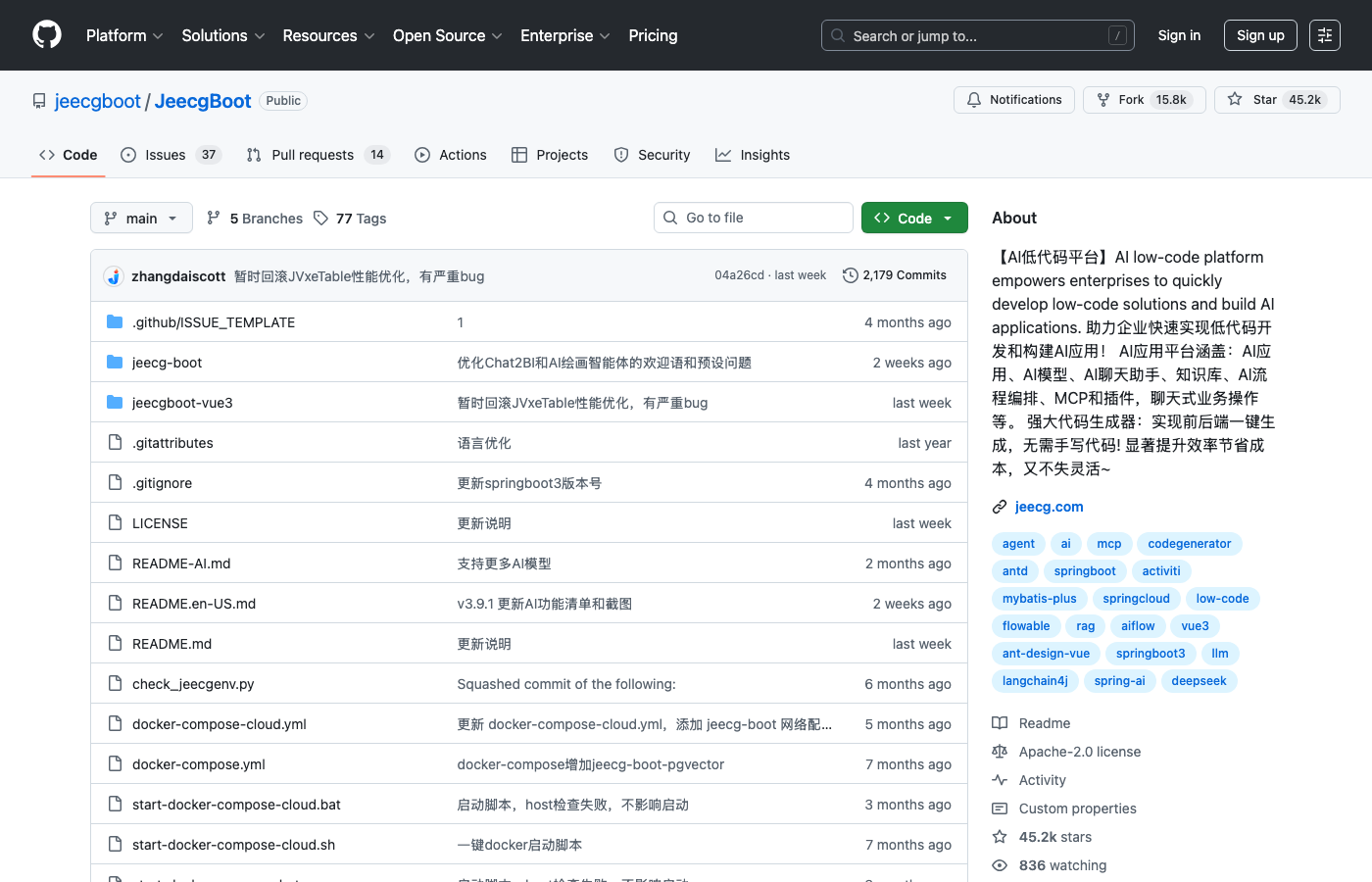Click the branch icon next to 5 Branches

pos(214,218)
